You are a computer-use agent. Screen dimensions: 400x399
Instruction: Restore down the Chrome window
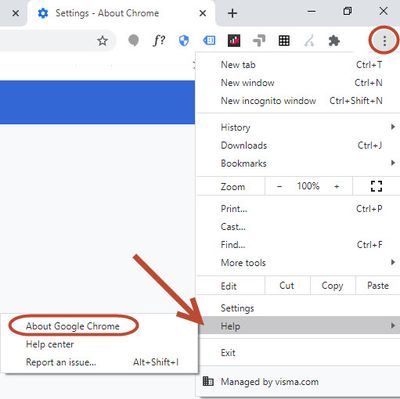(x=347, y=12)
